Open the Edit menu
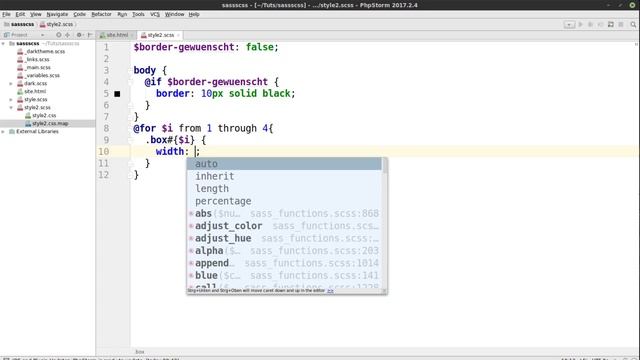Screen dimensions: 640x360 [x=20, y=14]
